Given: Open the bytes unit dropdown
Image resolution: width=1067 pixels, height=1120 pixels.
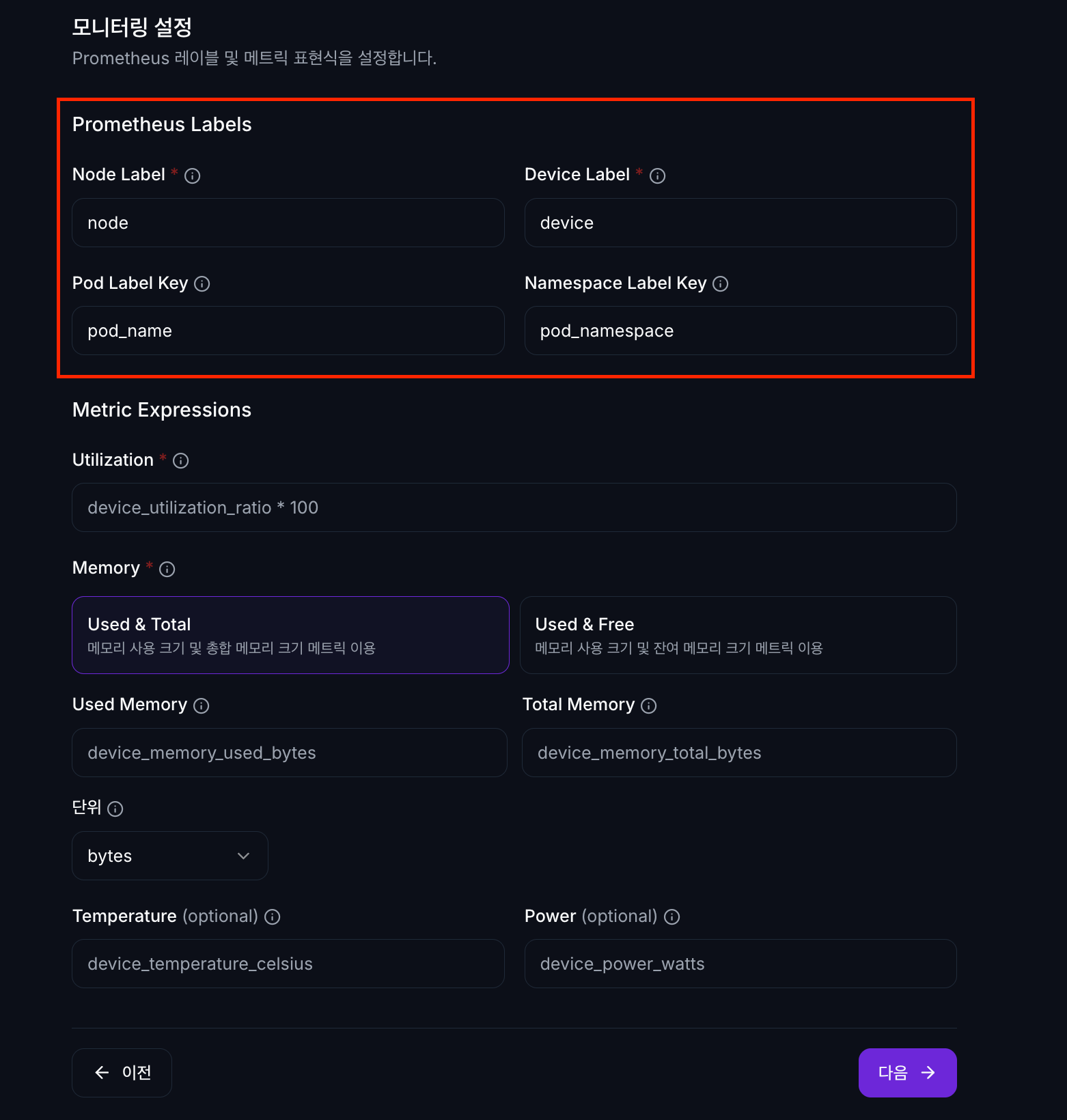Looking at the screenshot, I should click(x=169, y=856).
